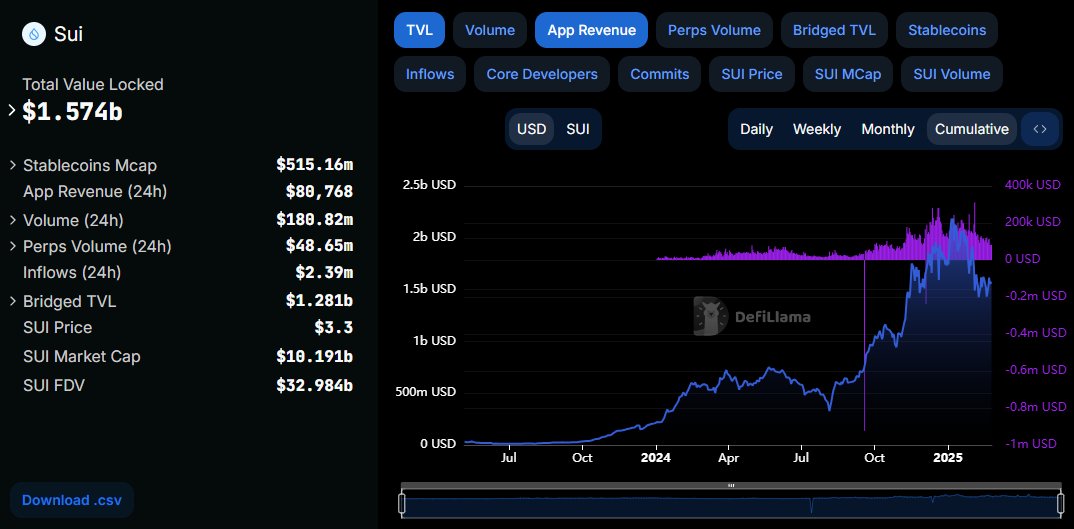Toggle the Bridged TVL chart series
Image resolution: width=1074 pixels, height=529 pixels.
[834, 30]
